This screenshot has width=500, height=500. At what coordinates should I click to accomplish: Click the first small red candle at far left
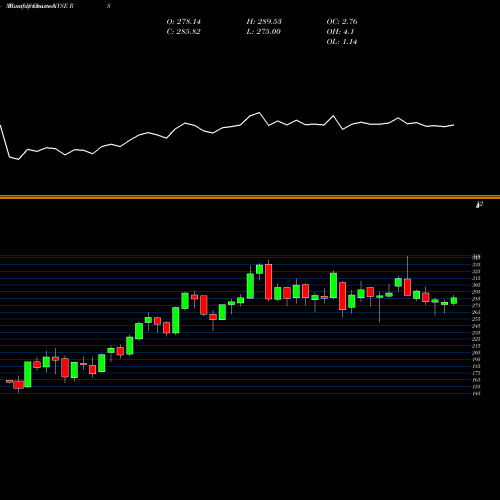tap(9, 381)
